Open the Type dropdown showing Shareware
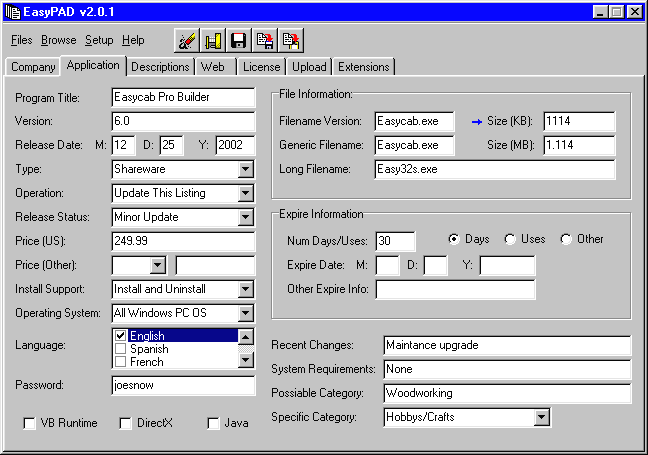The height and width of the screenshot is (455, 648). [245, 169]
